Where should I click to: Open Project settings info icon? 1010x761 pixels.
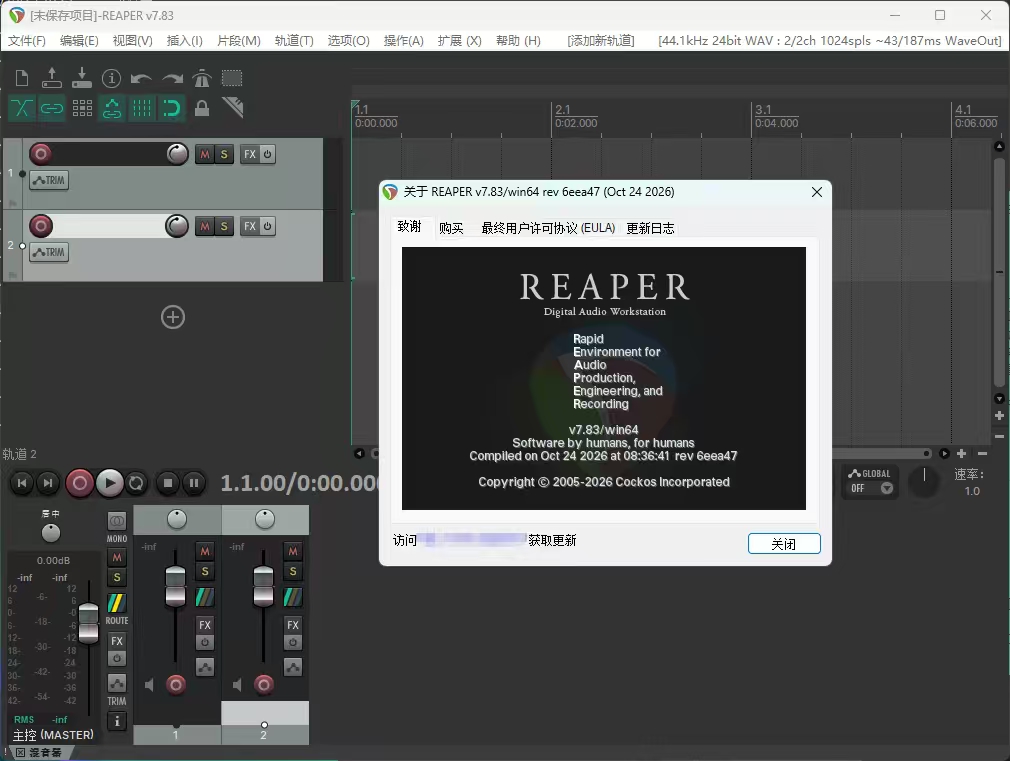tap(111, 79)
